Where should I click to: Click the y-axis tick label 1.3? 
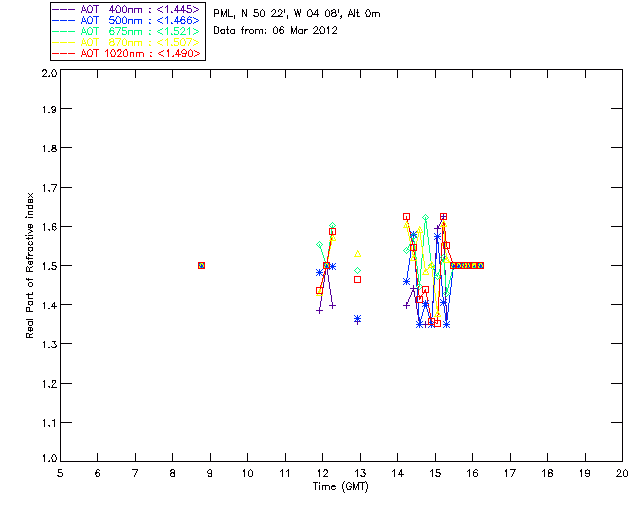49,344
